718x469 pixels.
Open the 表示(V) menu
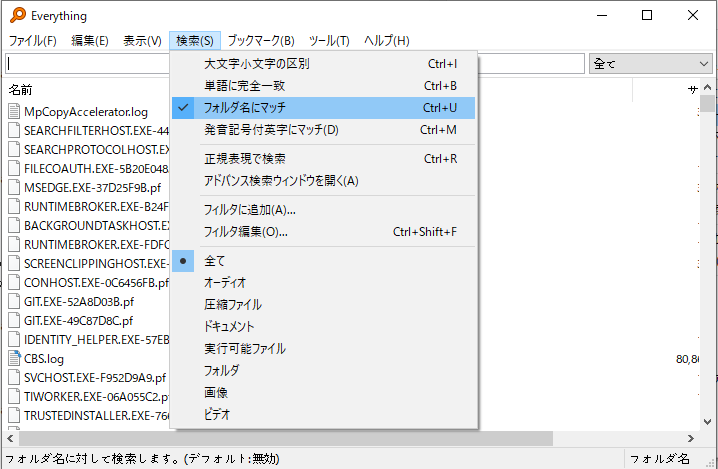[142, 41]
